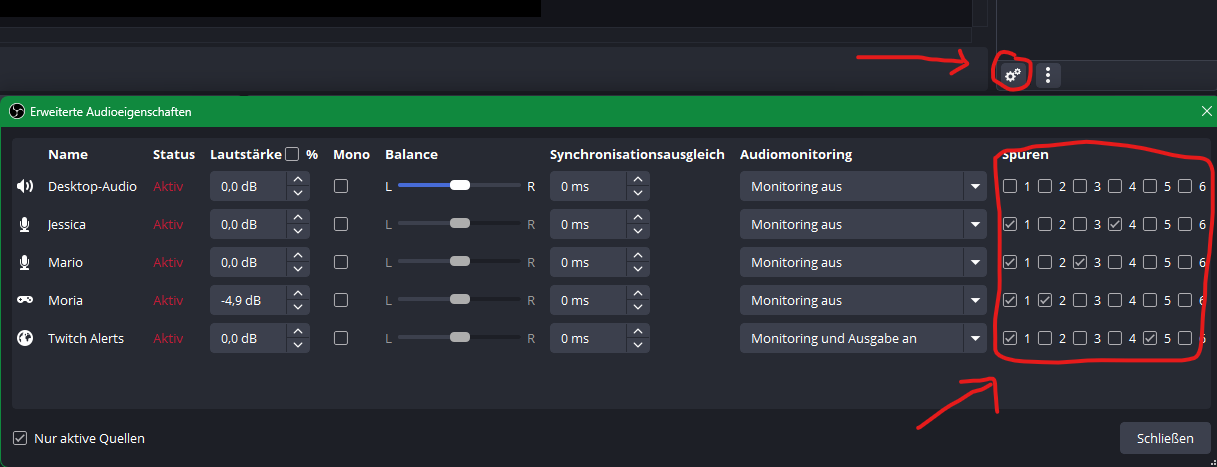Image resolution: width=1217 pixels, height=467 pixels.
Task: Enable Mono for Desktop-Audio
Action: [341, 186]
